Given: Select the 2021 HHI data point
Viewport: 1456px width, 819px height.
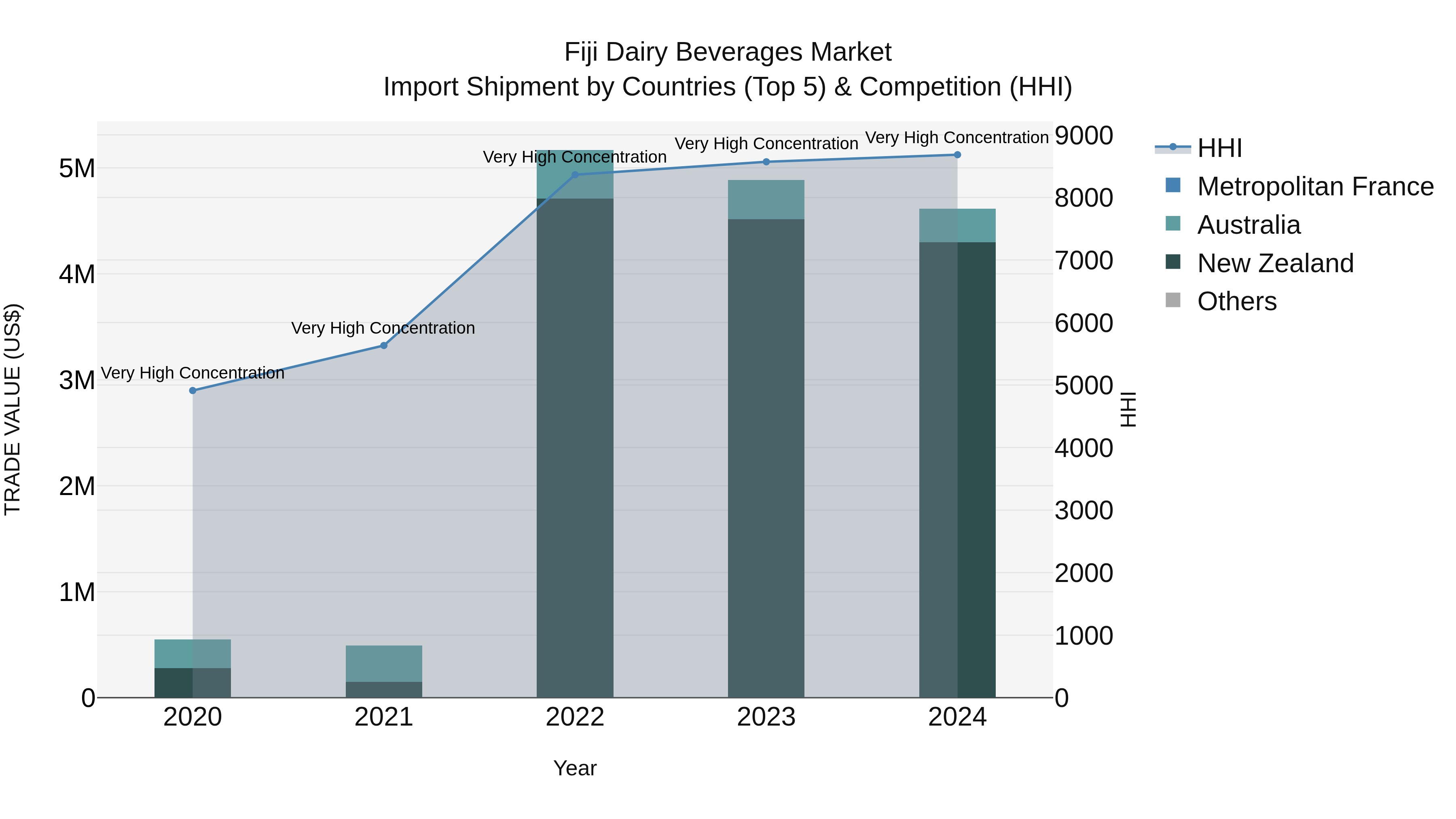Looking at the screenshot, I should coord(384,345).
